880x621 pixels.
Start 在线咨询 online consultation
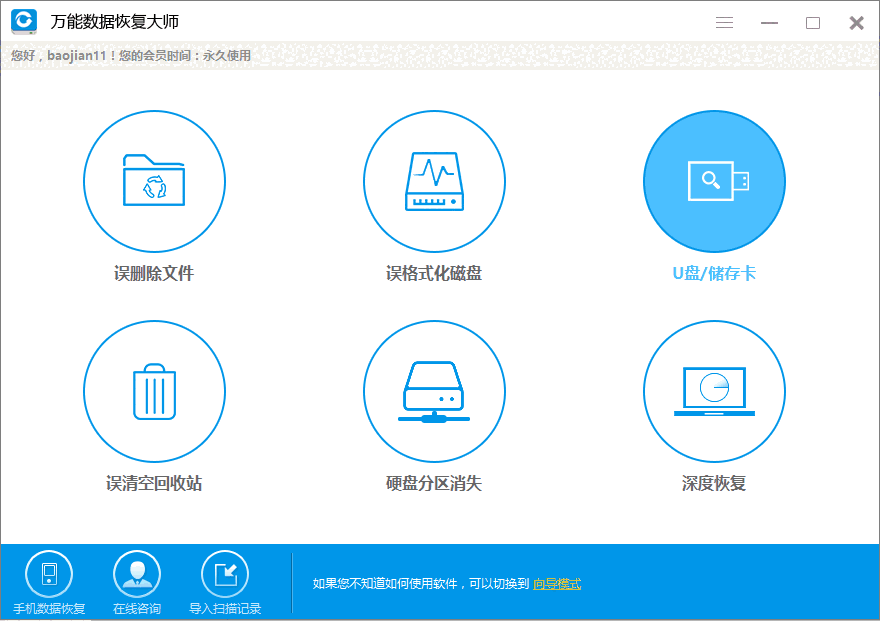[137, 580]
